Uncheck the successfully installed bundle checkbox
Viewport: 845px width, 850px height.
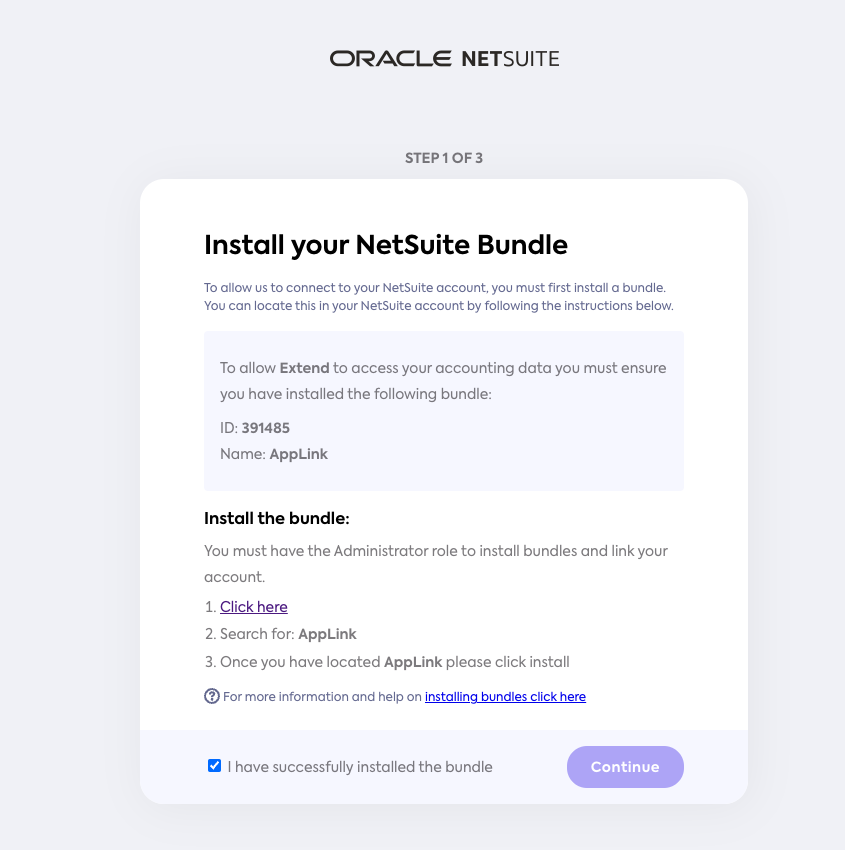click(x=214, y=766)
